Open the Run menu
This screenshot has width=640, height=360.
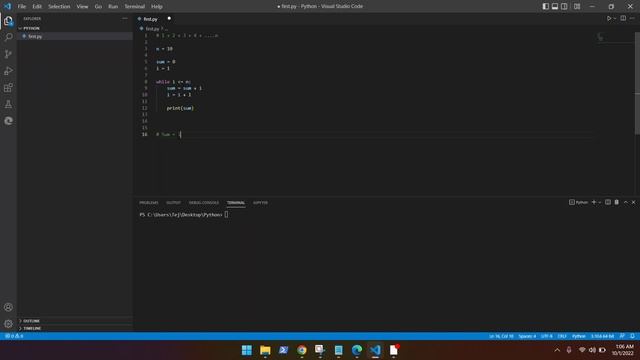tap(113, 7)
